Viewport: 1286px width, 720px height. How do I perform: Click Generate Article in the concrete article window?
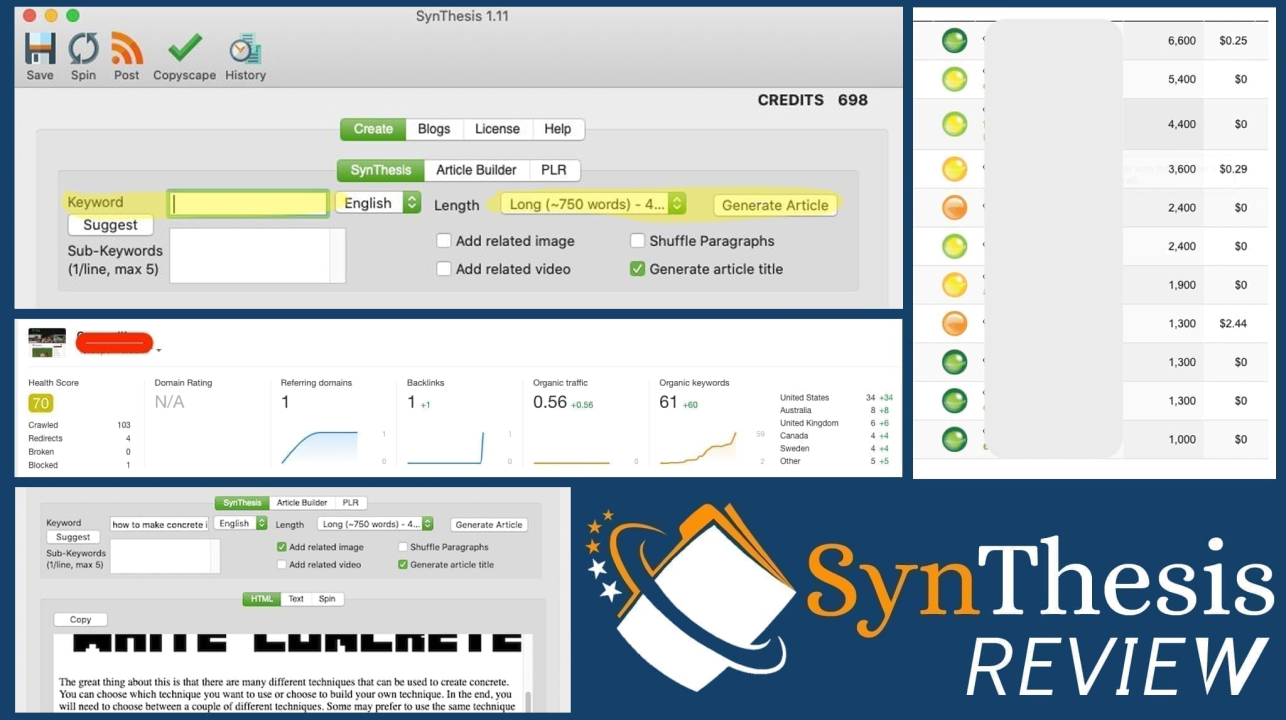coord(488,524)
